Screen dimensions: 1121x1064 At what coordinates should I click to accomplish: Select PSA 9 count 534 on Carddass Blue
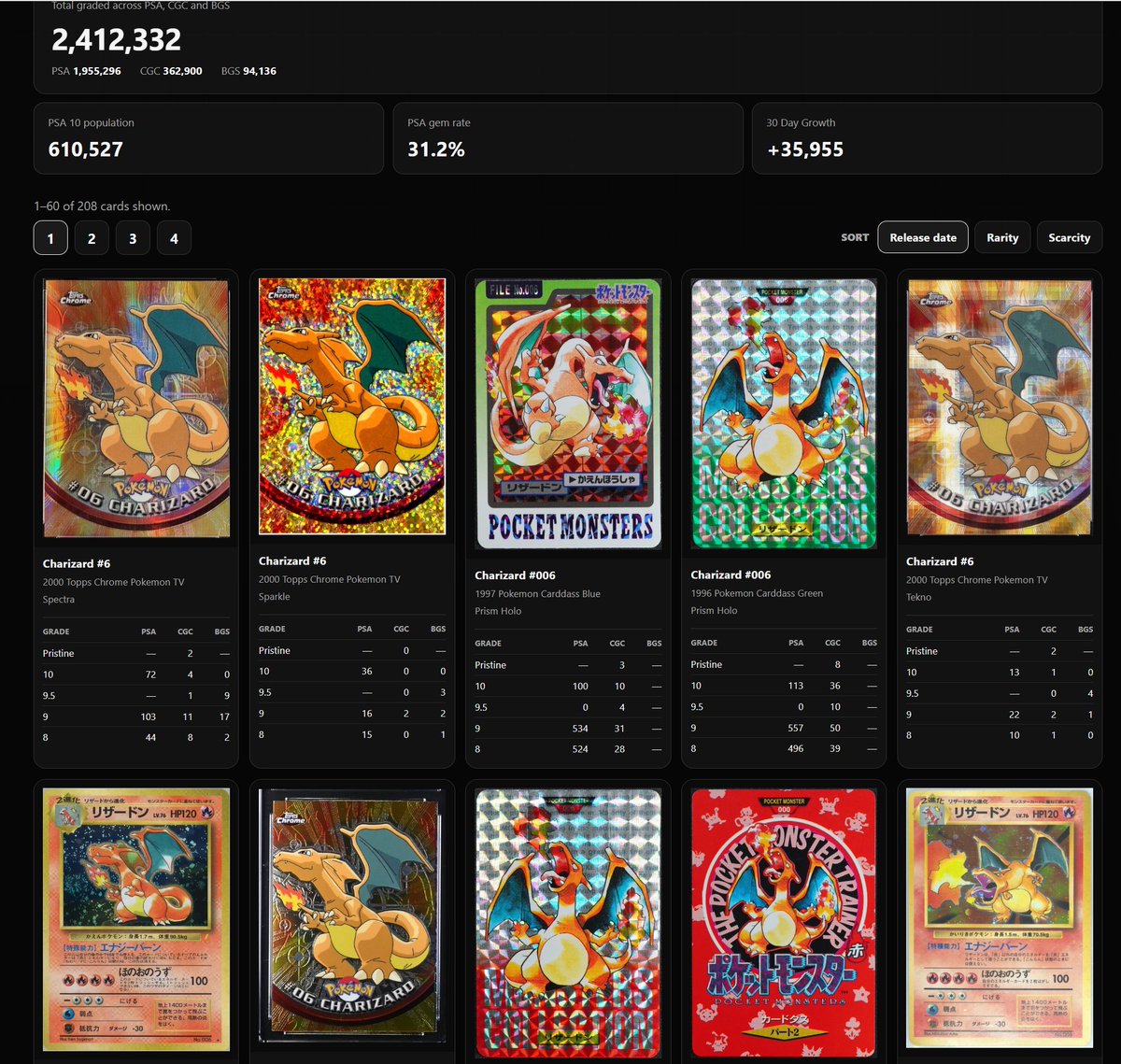(x=579, y=729)
